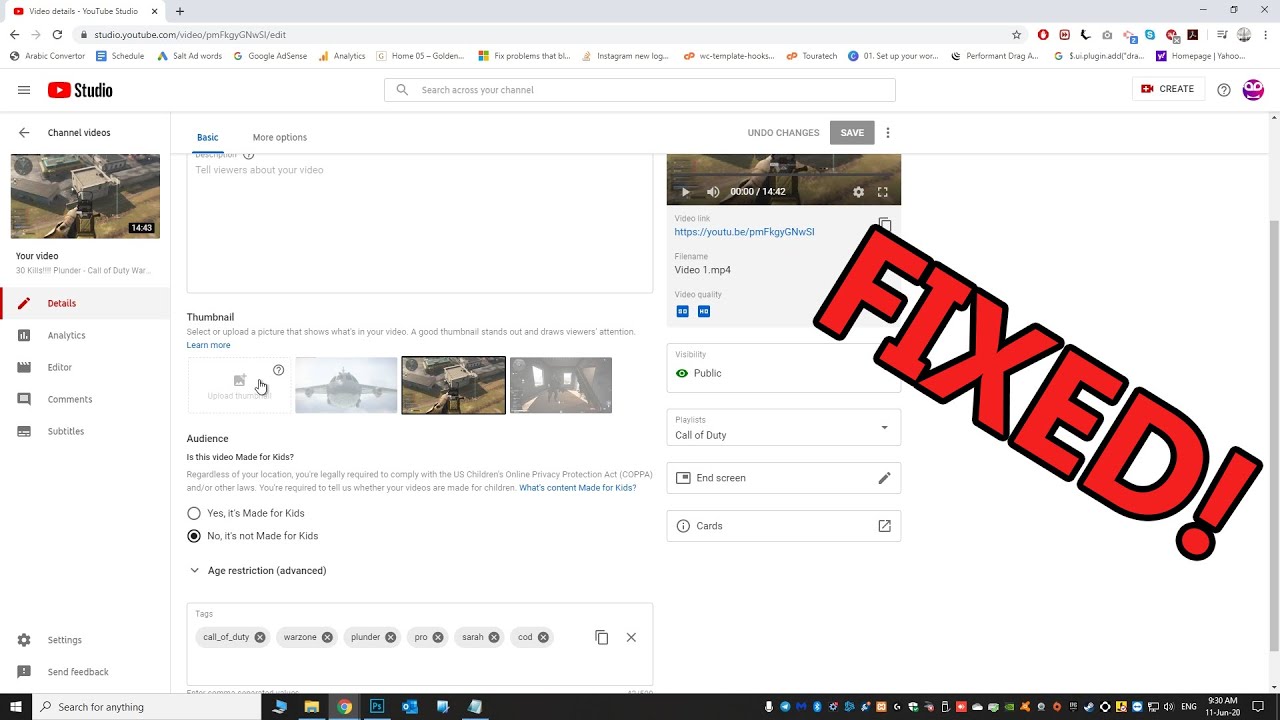
Task: Open the Visibility Public selector
Action: tap(784, 366)
